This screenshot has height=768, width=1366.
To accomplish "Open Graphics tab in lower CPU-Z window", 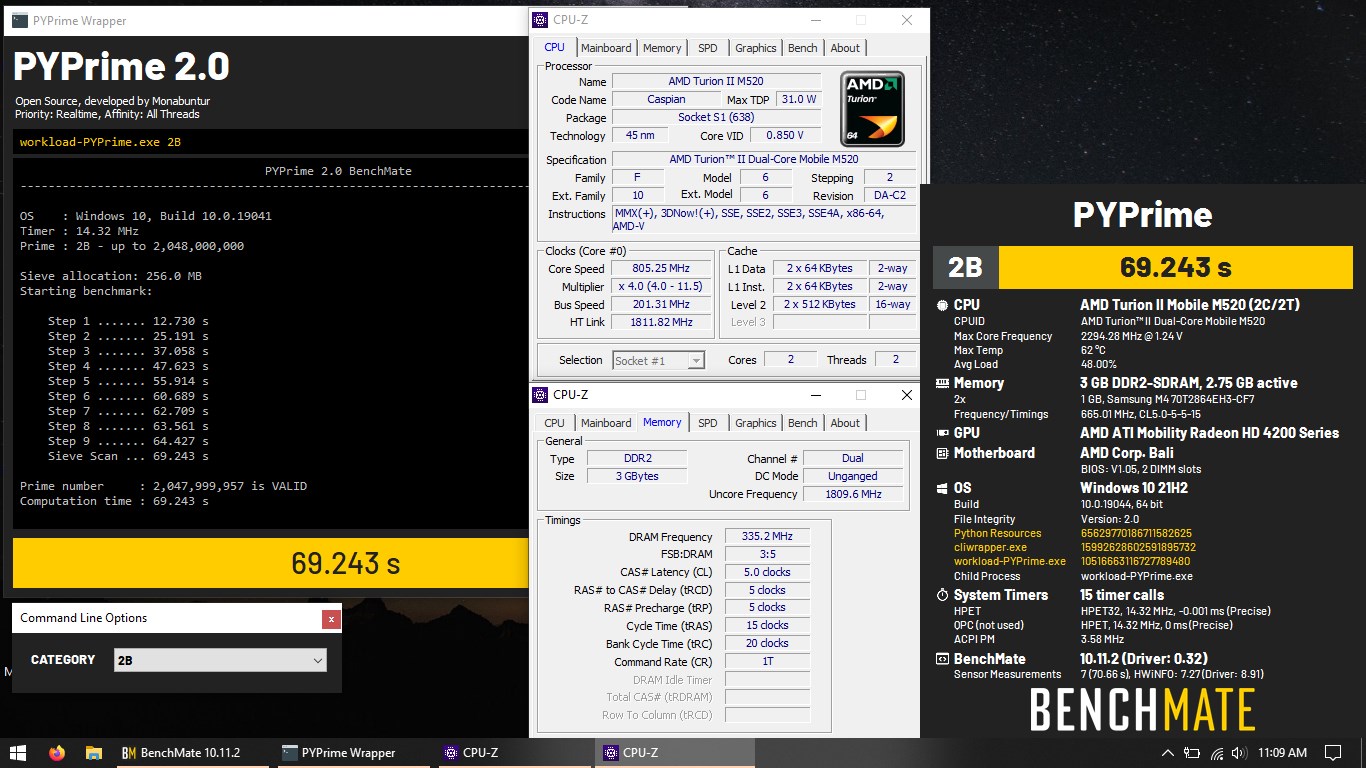I will pos(756,423).
